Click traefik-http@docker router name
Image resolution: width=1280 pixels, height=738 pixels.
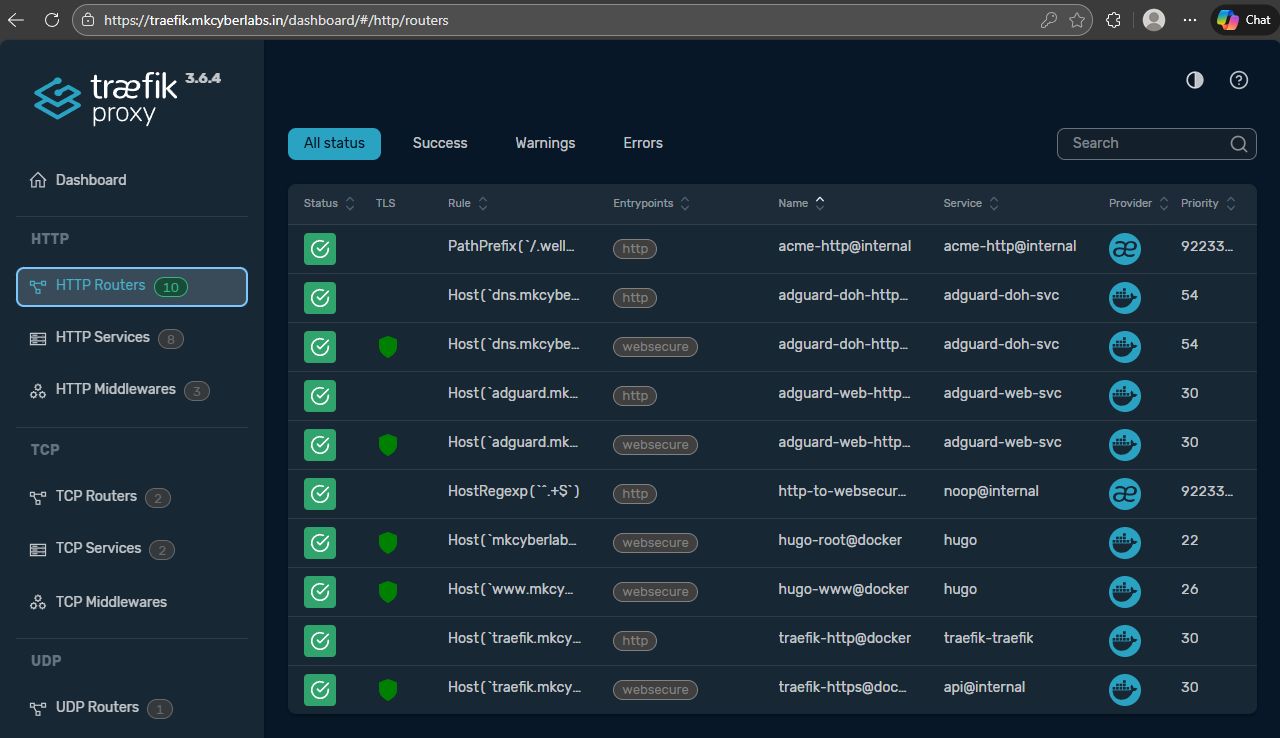(x=845, y=638)
